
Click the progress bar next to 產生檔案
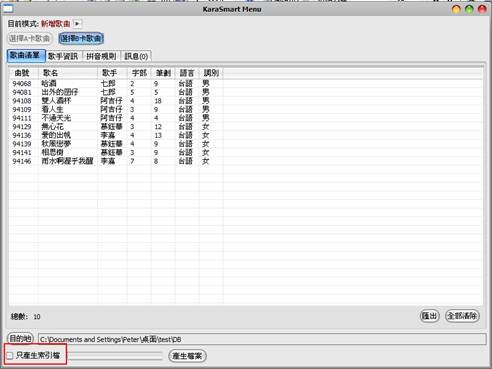(x=114, y=356)
